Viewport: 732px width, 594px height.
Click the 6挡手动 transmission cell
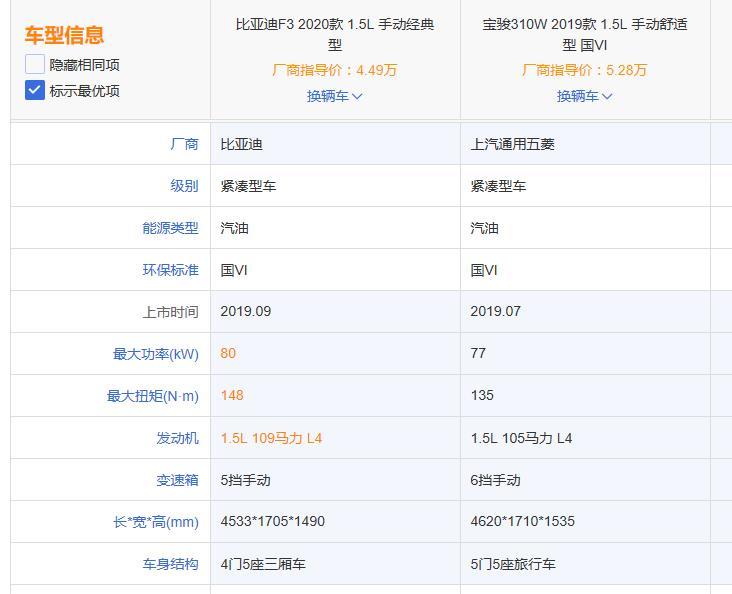(585, 480)
